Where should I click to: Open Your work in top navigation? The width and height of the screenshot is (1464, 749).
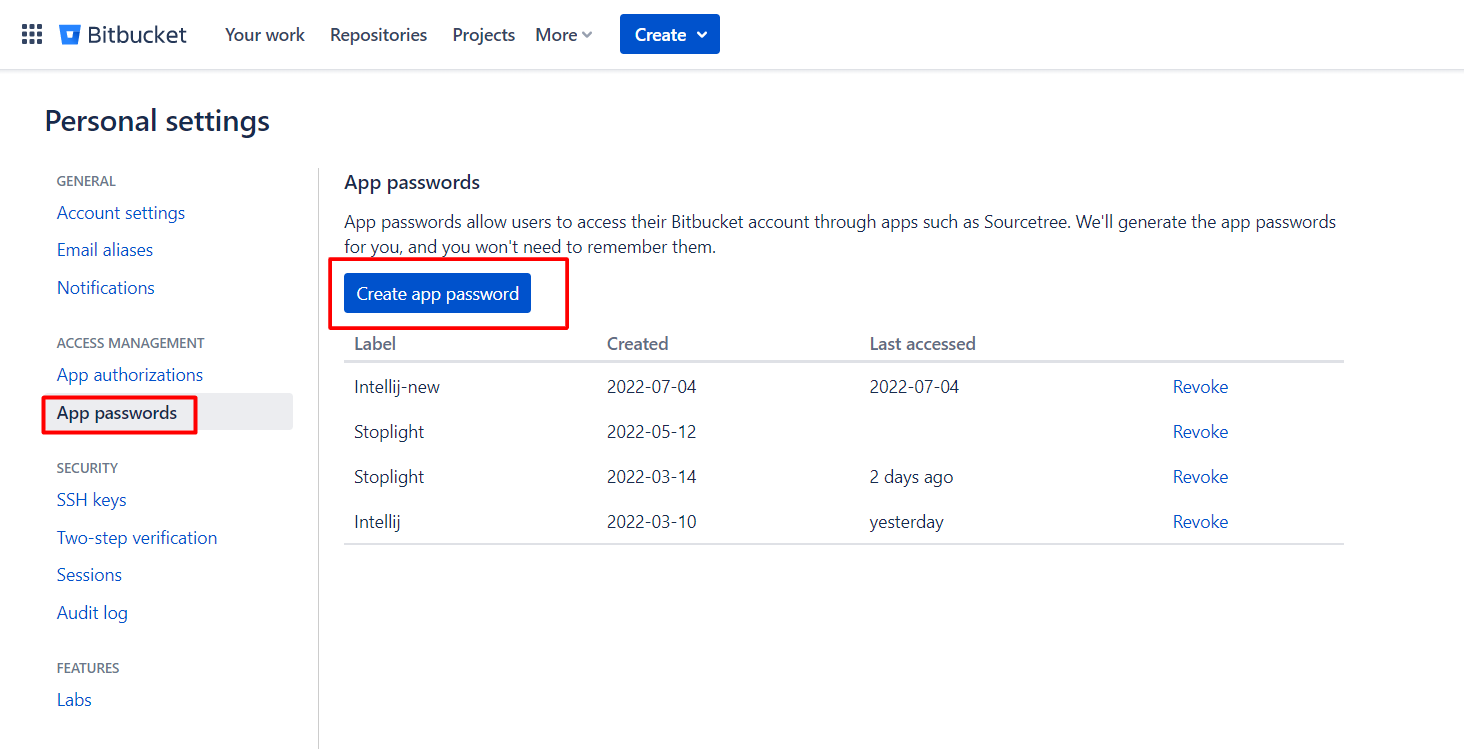pyautogui.click(x=265, y=35)
